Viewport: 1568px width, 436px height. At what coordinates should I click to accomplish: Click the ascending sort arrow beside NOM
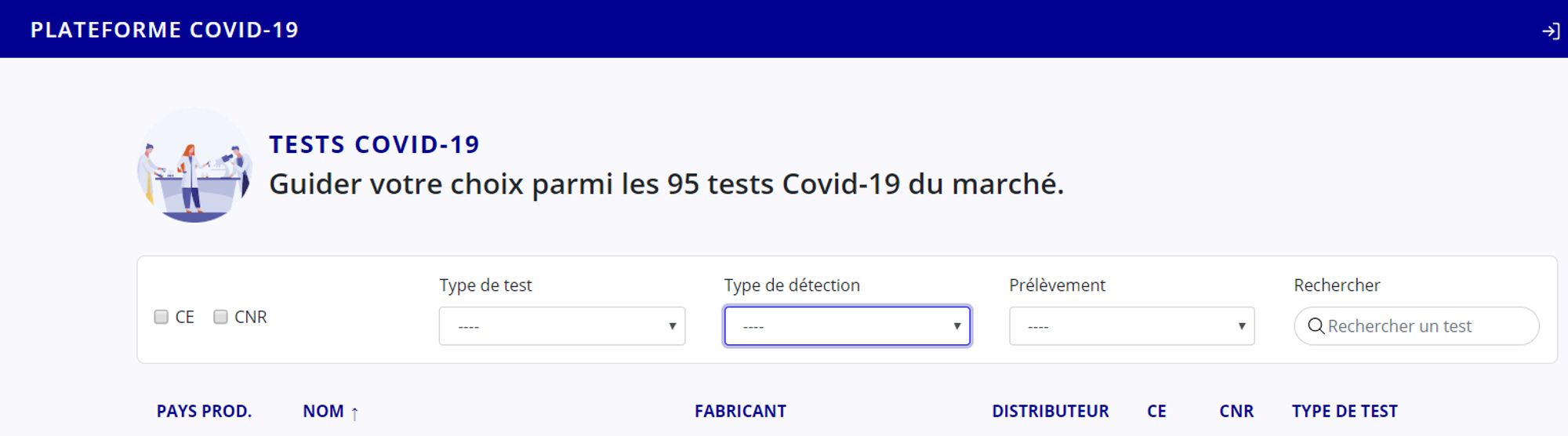coord(354,413)
